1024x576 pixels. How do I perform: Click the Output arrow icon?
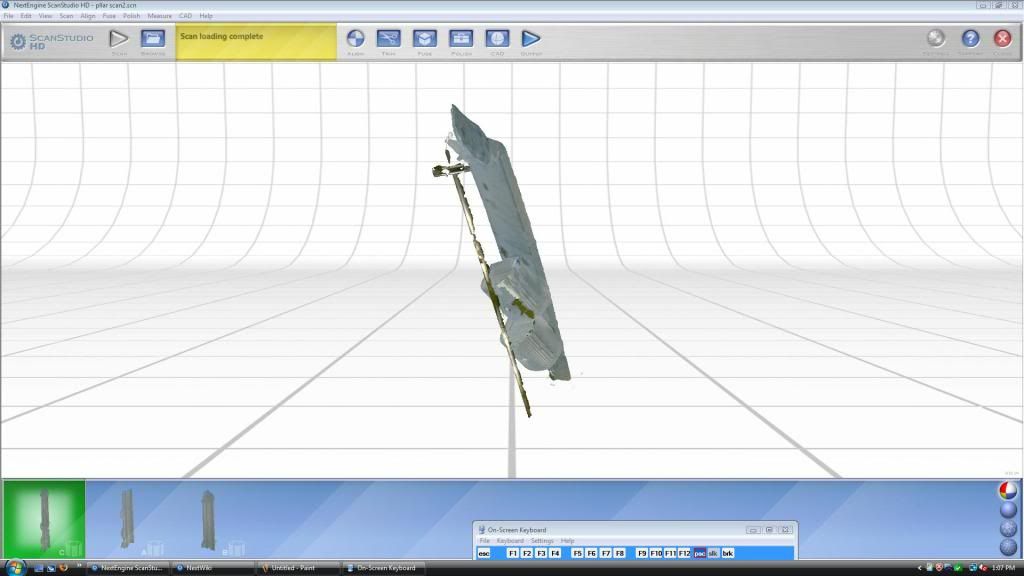531,39
